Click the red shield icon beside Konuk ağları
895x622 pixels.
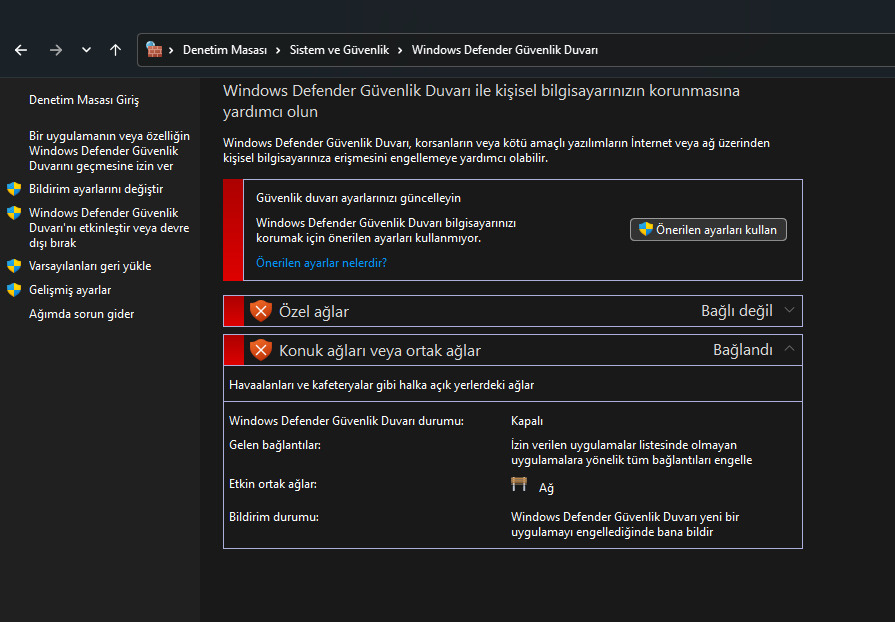pyautogui.click(x=261, y=350)
